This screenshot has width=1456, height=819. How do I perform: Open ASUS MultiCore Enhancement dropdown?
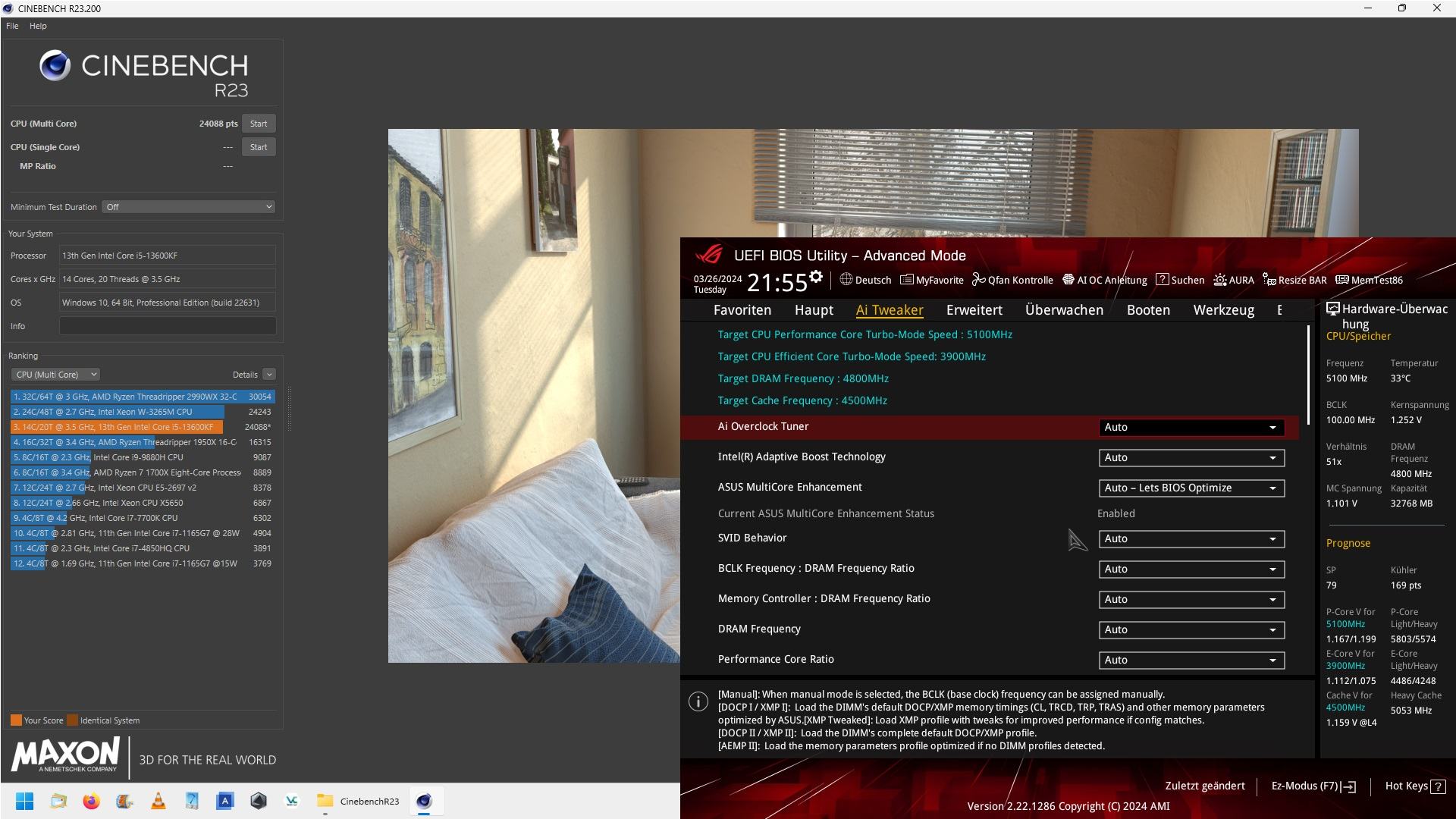[1191, 488]
